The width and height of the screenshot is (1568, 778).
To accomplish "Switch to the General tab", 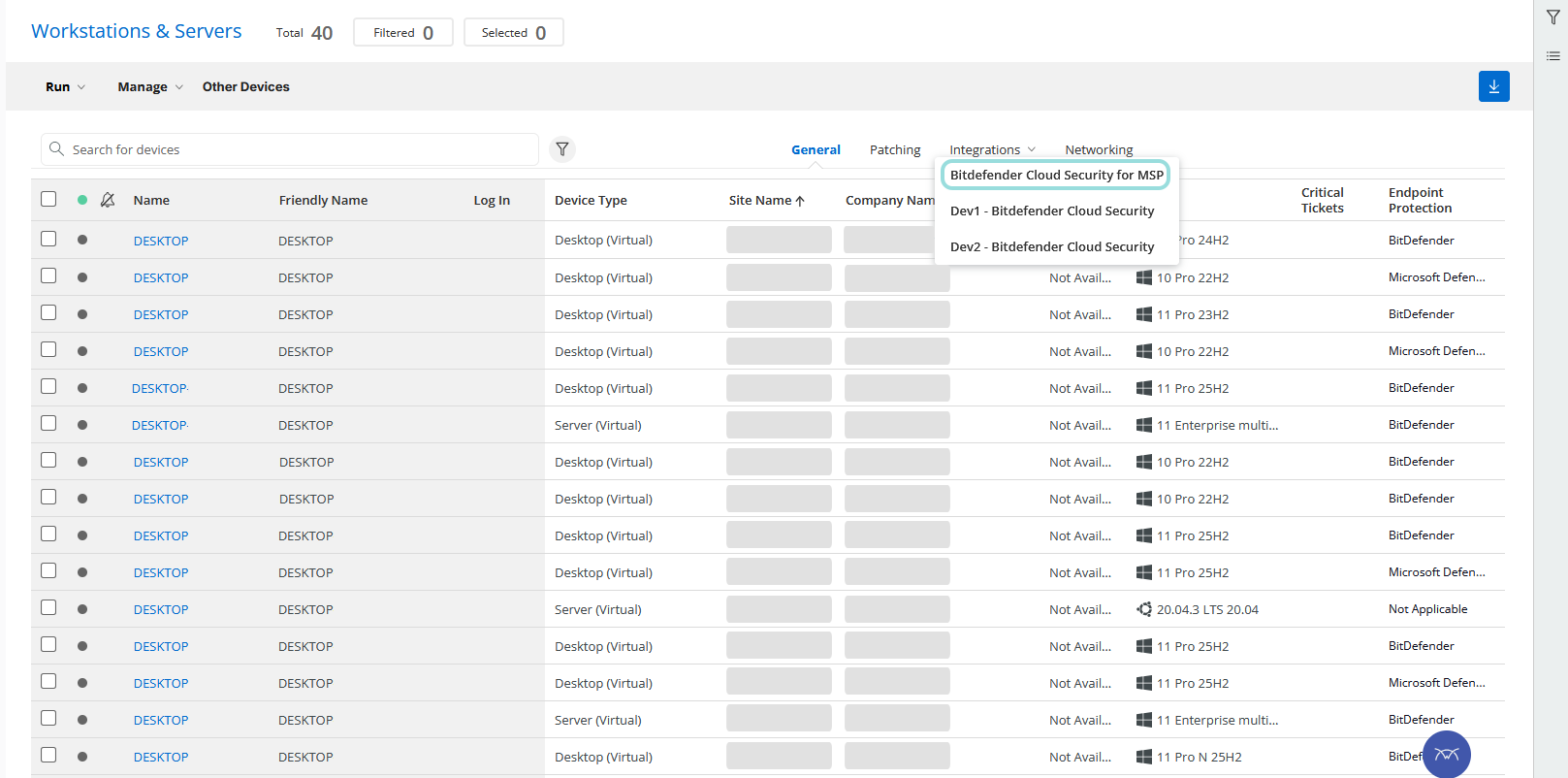I will [x=816, y=149].
